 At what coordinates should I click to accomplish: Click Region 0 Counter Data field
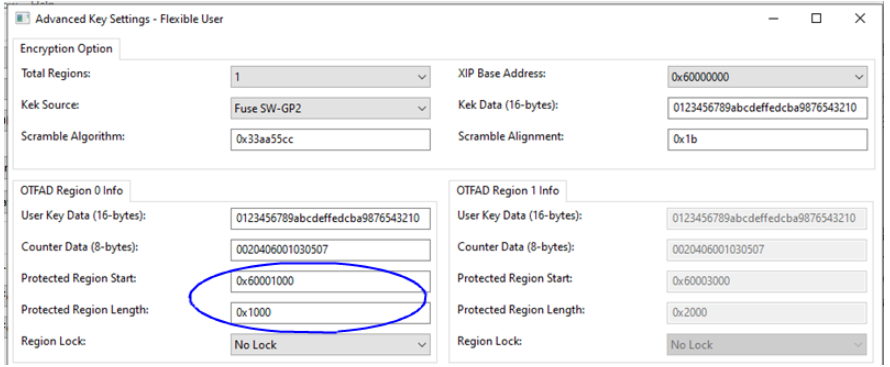pos(330,250)
